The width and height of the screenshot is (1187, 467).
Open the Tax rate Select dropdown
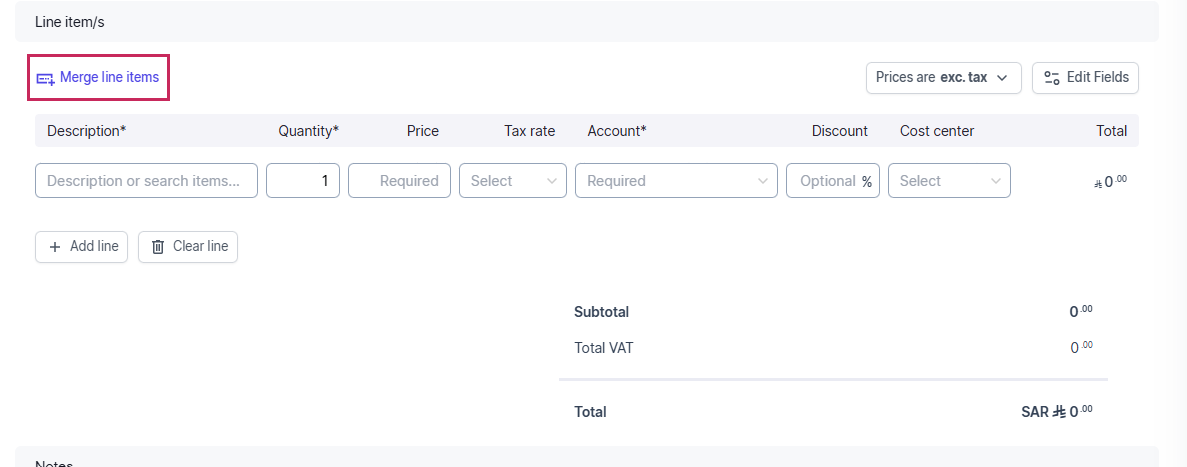[x=512, y=181]
